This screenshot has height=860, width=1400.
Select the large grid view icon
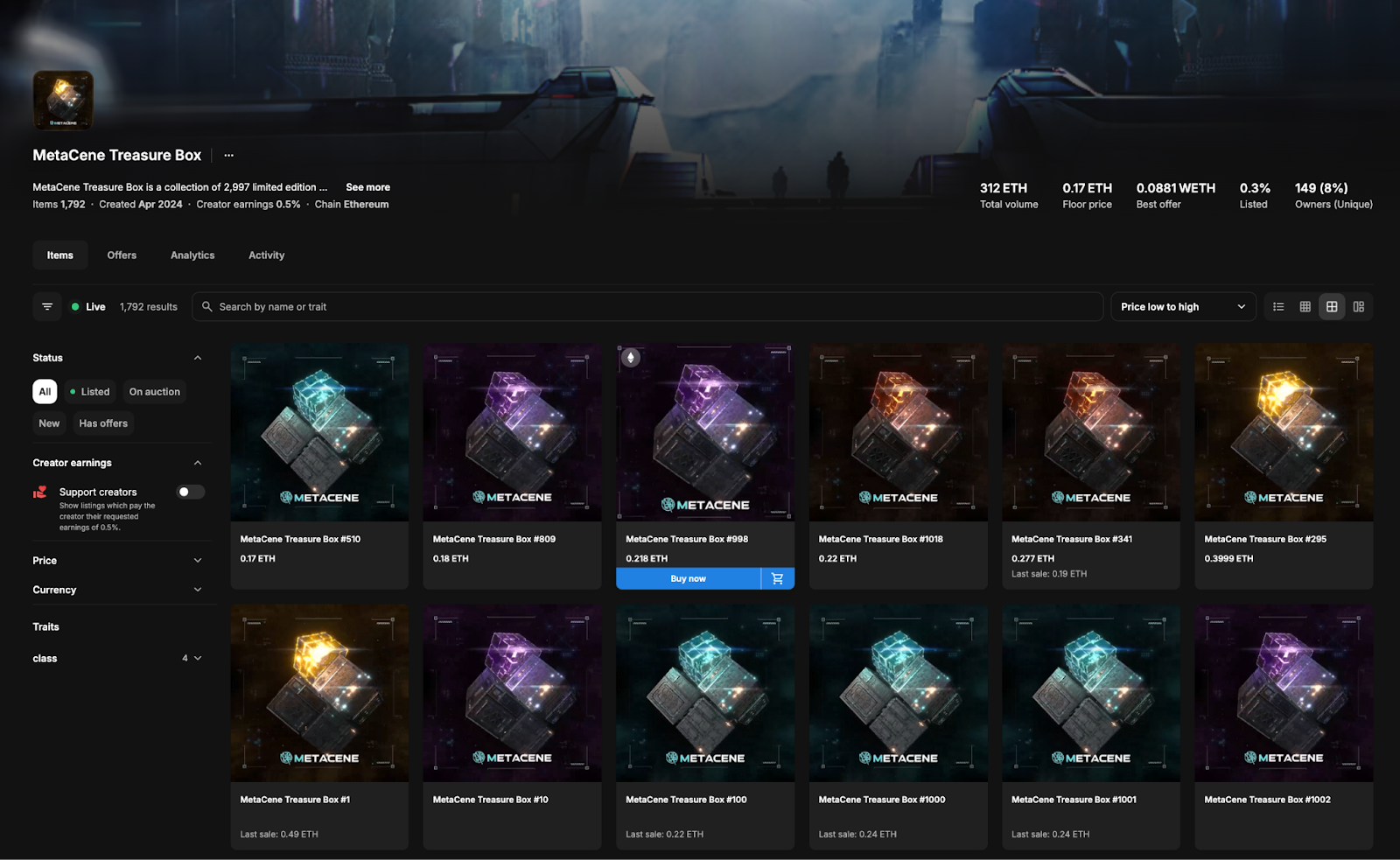click(1332, 307)
